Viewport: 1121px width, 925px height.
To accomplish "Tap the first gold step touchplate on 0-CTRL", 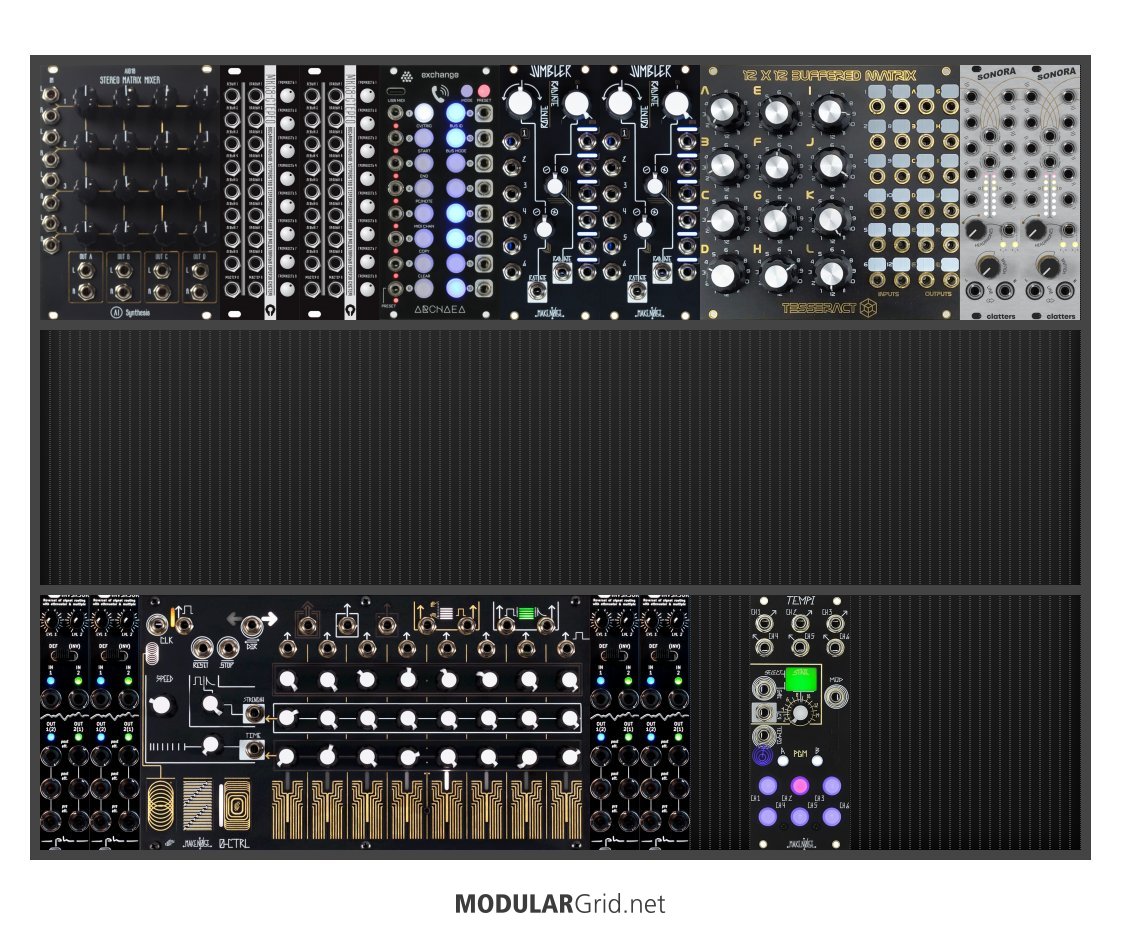I will coord(288,808).
